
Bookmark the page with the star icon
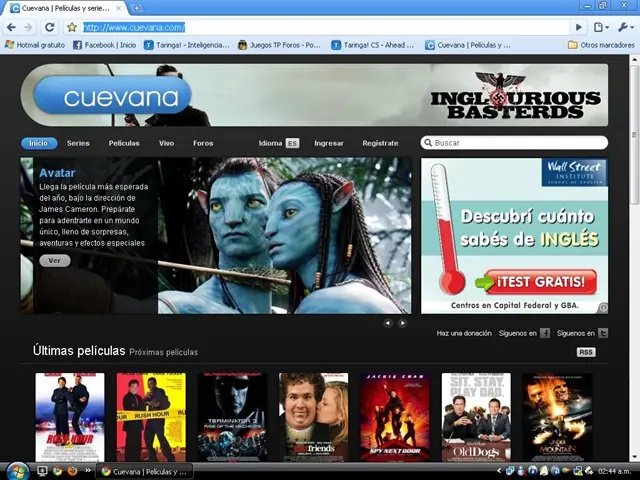click(72, 27)
